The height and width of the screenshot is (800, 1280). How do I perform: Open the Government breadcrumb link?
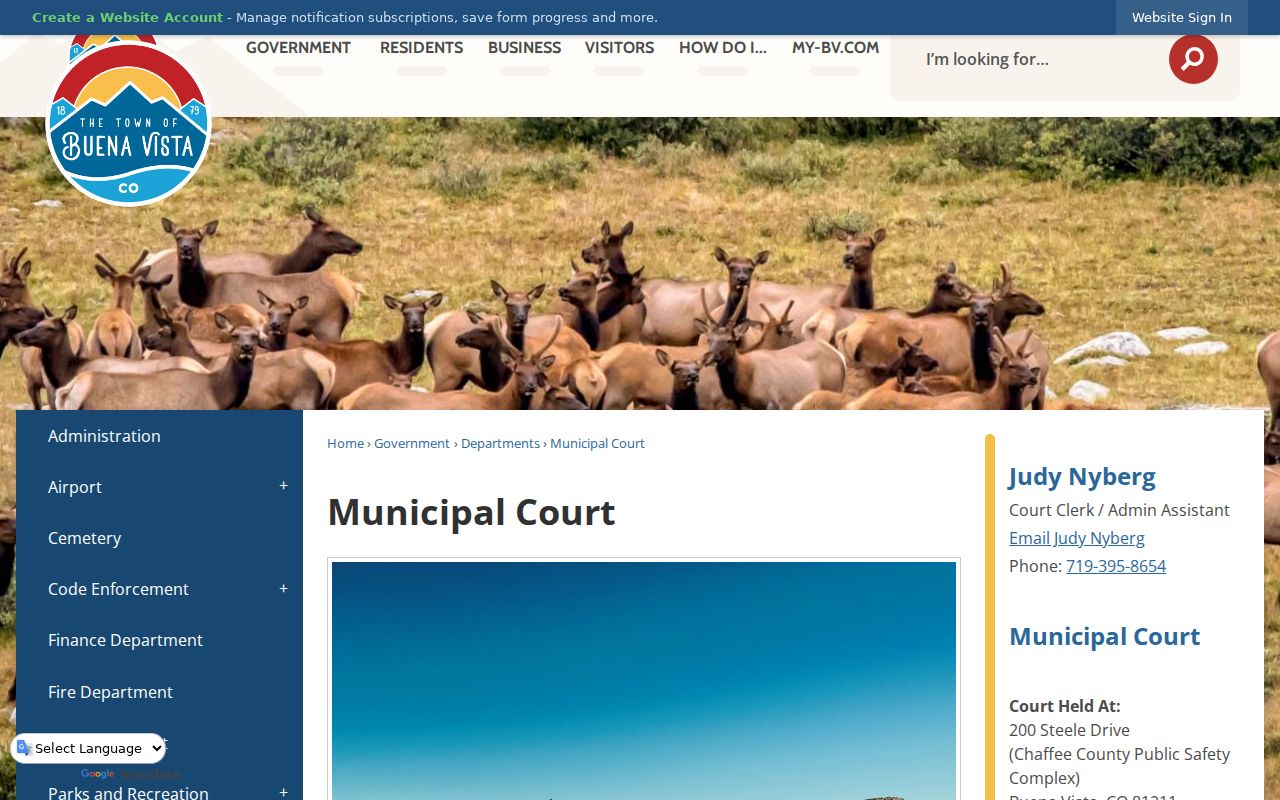412,443
